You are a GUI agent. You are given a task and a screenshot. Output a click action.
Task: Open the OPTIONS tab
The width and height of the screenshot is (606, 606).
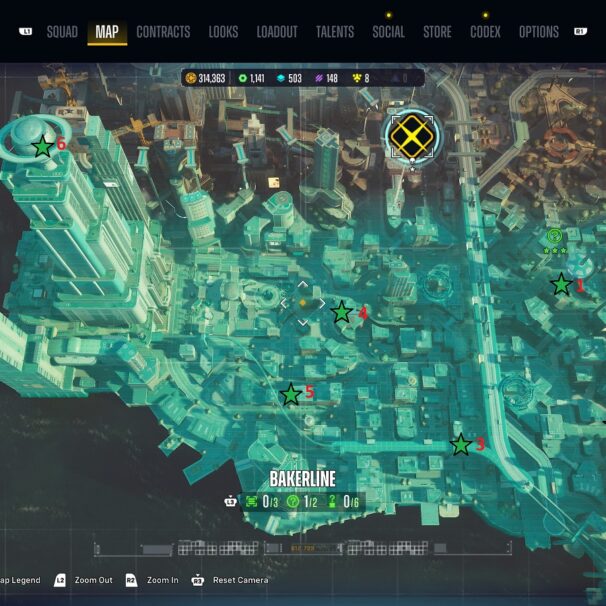(x=539, y=32)
